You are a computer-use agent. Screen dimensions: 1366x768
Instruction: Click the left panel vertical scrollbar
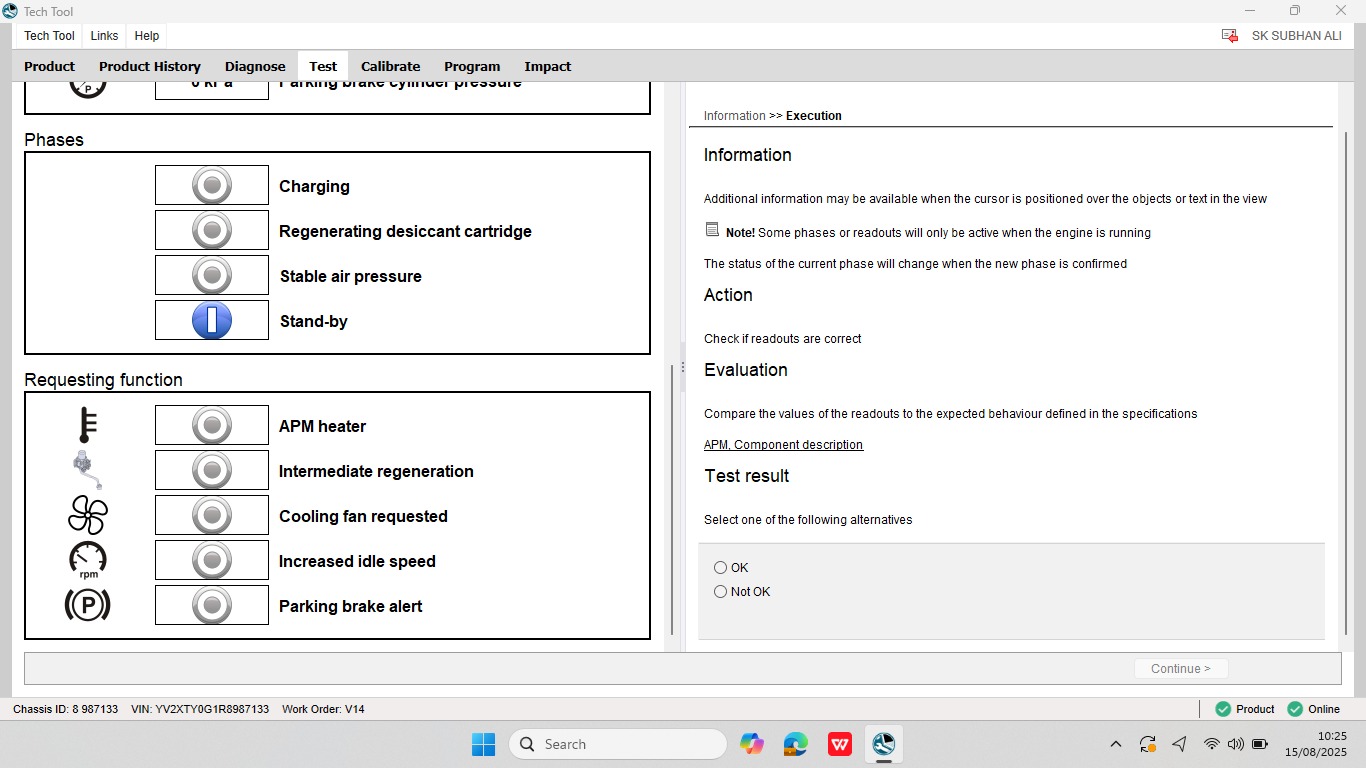click(x=672, y=498)
